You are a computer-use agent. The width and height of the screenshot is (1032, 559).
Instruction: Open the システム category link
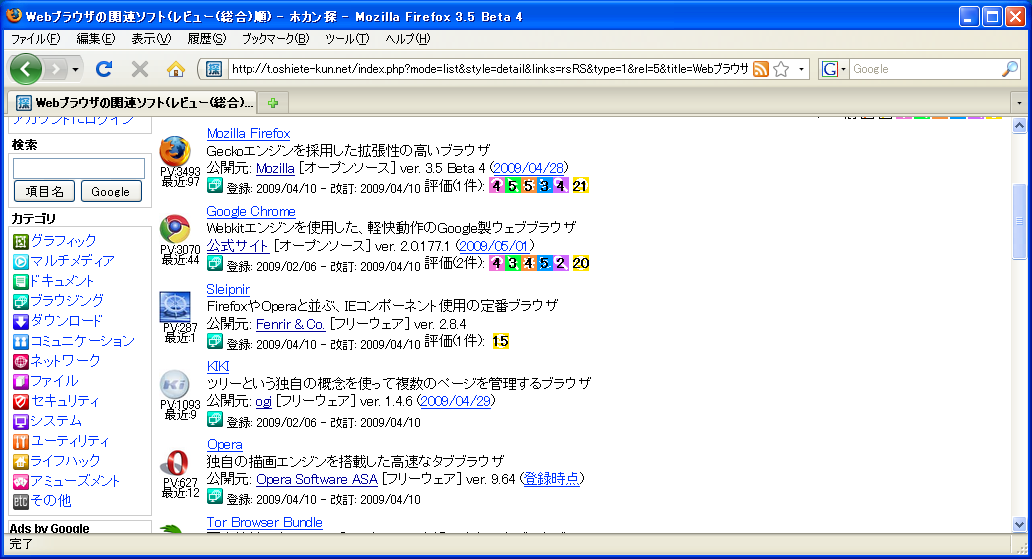pos(56,421)
